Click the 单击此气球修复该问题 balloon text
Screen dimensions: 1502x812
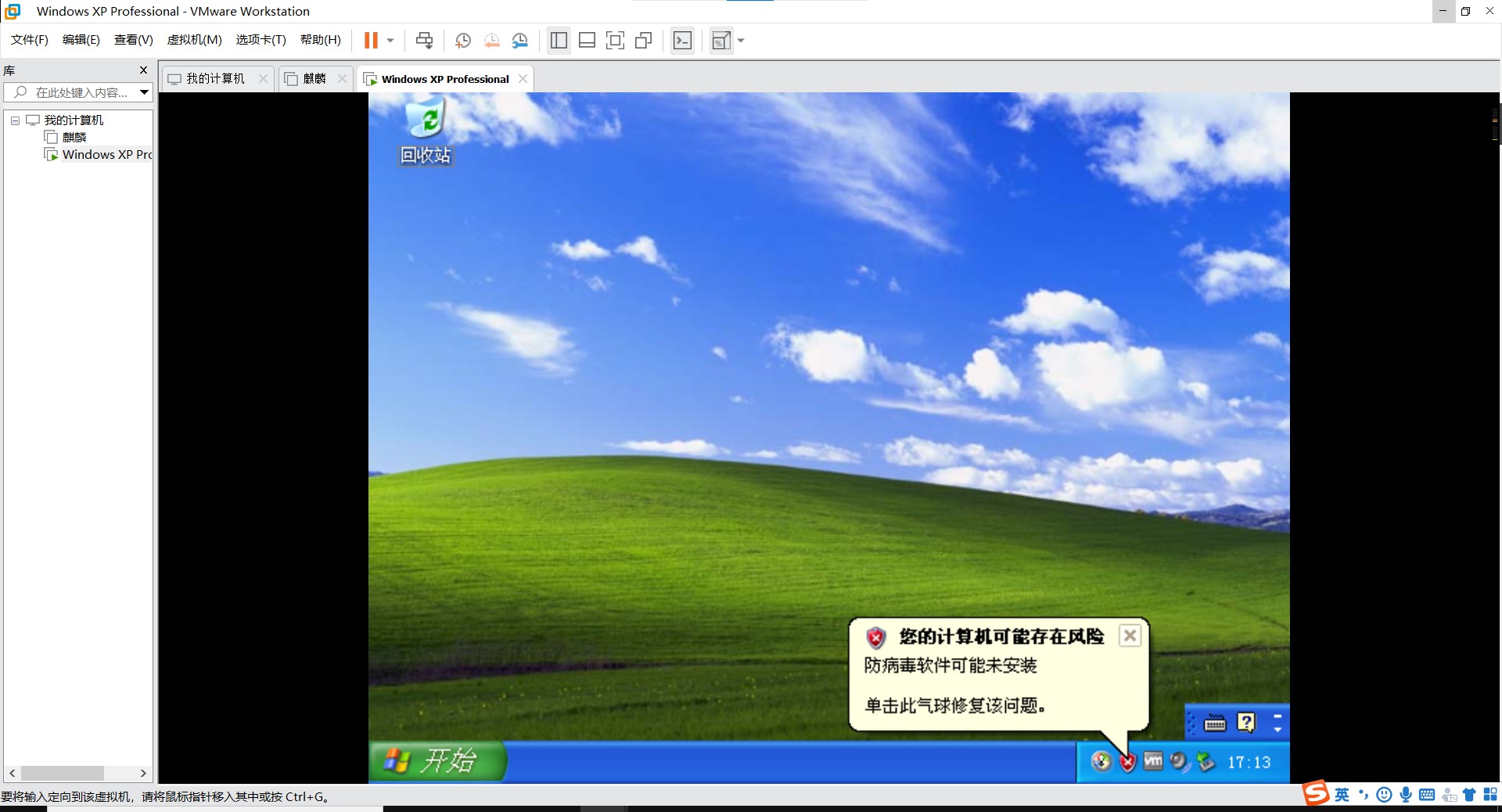[955, 706]
